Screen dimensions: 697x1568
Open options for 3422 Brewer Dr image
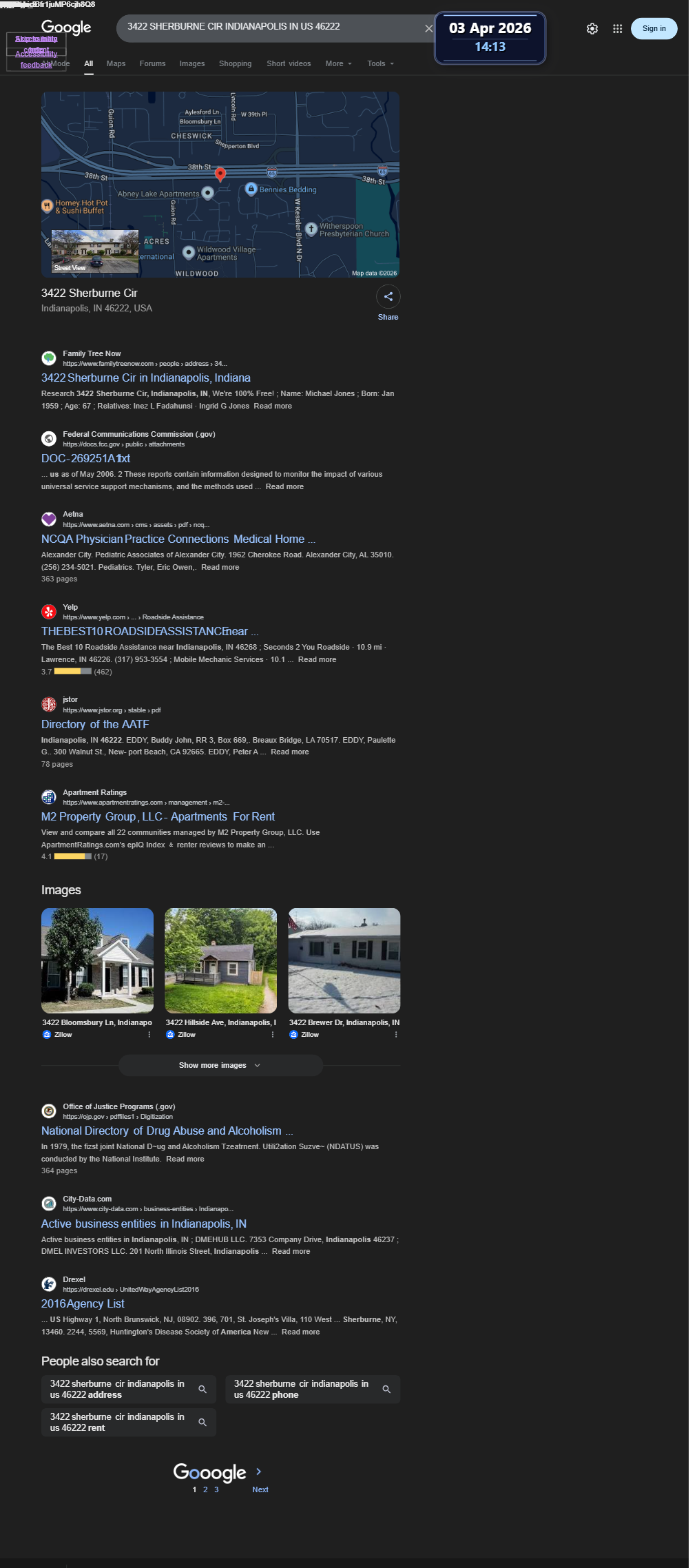pyautogui.click(x=396, y=1035)
